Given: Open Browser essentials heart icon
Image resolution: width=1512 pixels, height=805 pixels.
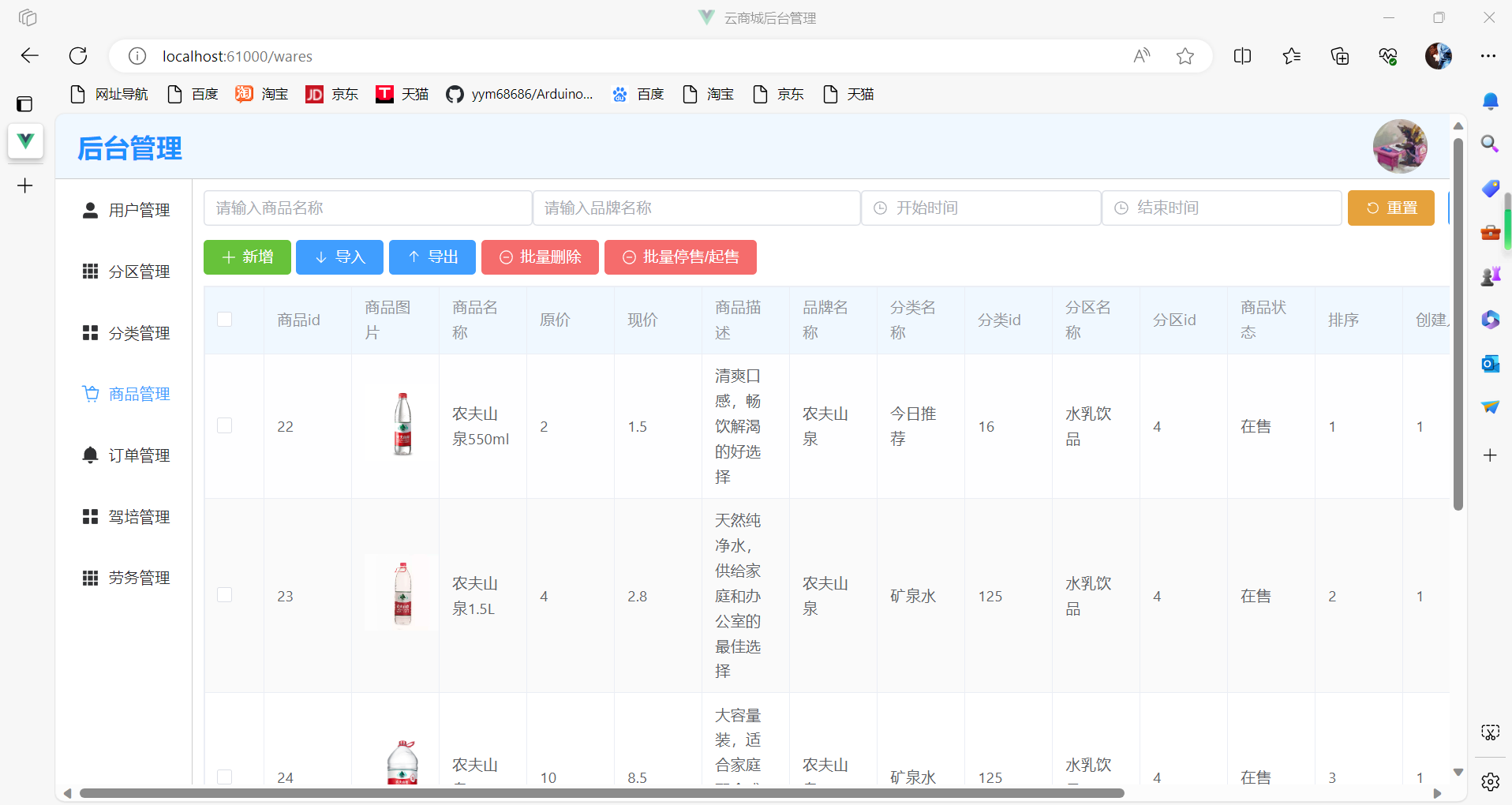Looking at the screenshot, I should 1388,56.
